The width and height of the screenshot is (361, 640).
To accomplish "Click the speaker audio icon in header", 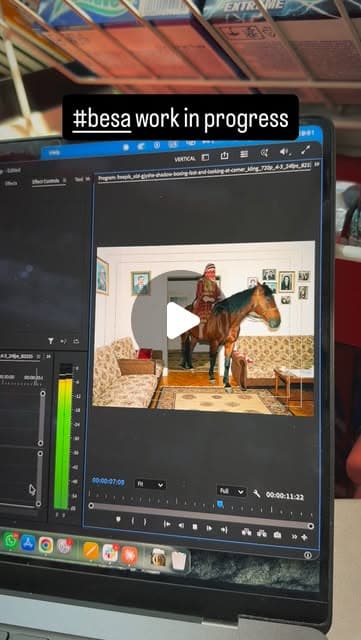I will [x=284, y=151].
